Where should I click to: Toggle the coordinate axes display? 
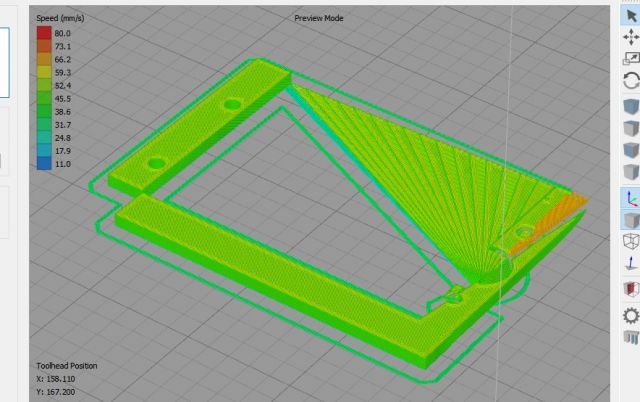(x=630, y=197)
